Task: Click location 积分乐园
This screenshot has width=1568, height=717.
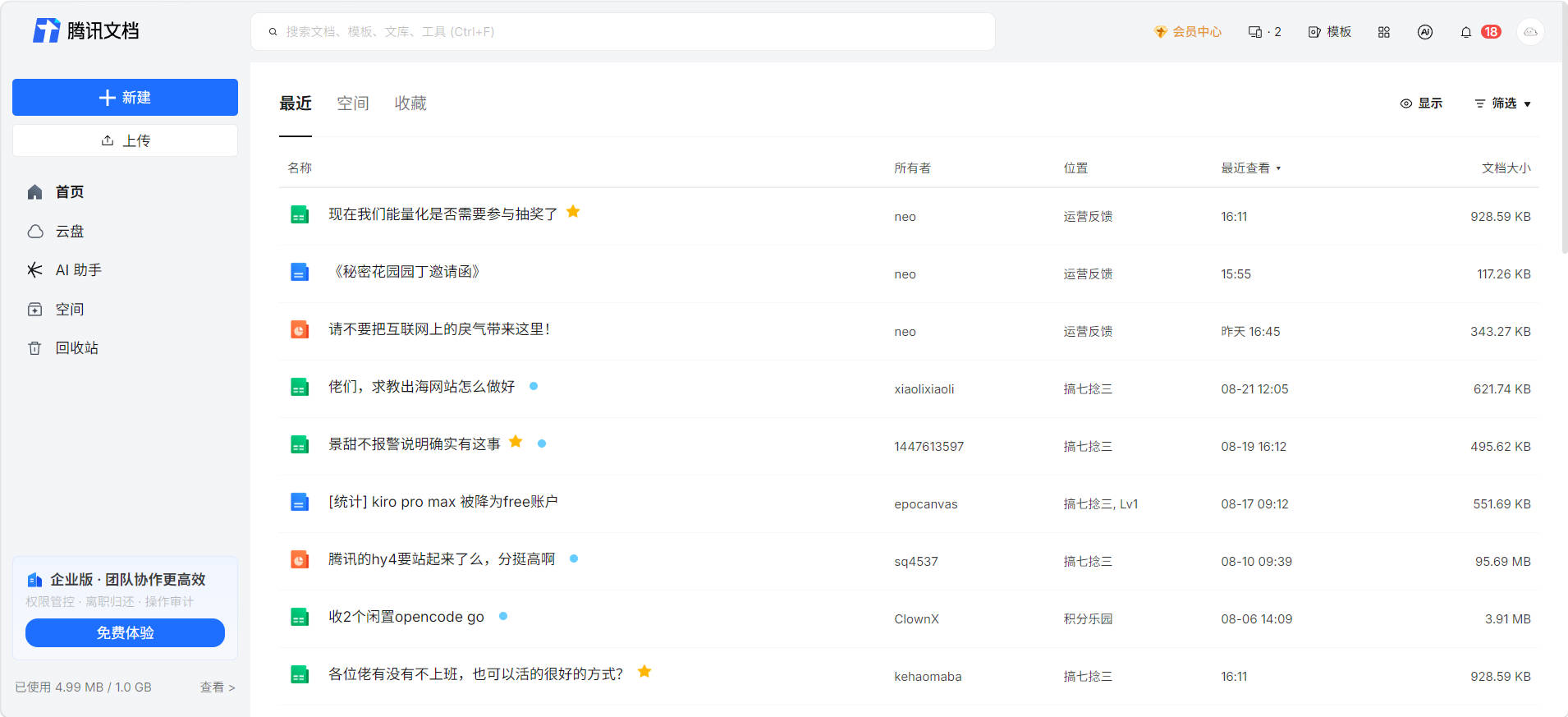Action: coord(1088,619)
